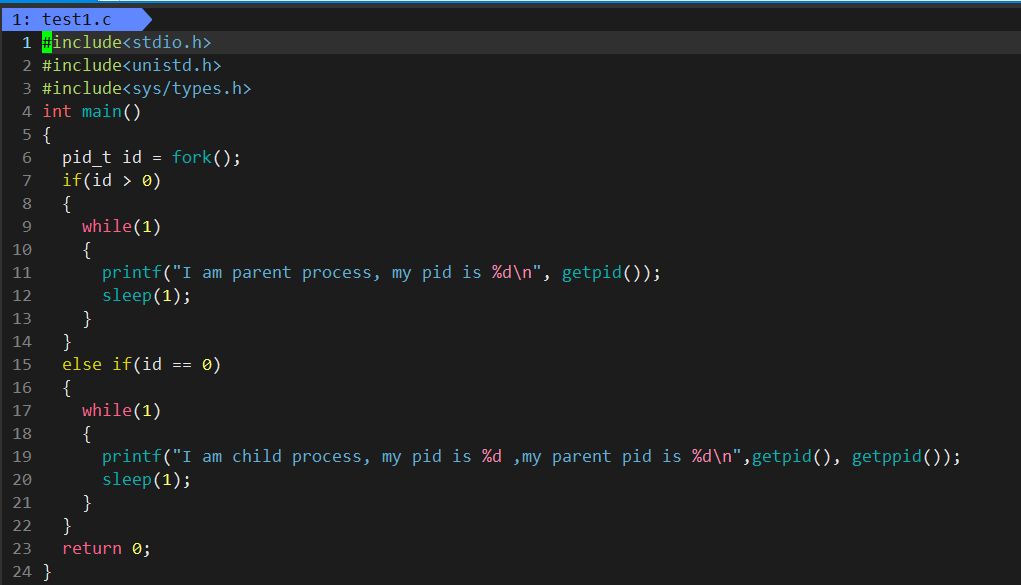Click line number 24 in the gutter
Image resolution: width=1021 pixels, height=585 pixels.
coord(23,572)
